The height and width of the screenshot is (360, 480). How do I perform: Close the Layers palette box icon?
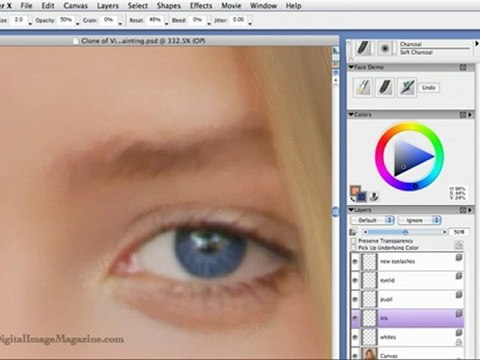pyautogui.click(x=463, y=210)
